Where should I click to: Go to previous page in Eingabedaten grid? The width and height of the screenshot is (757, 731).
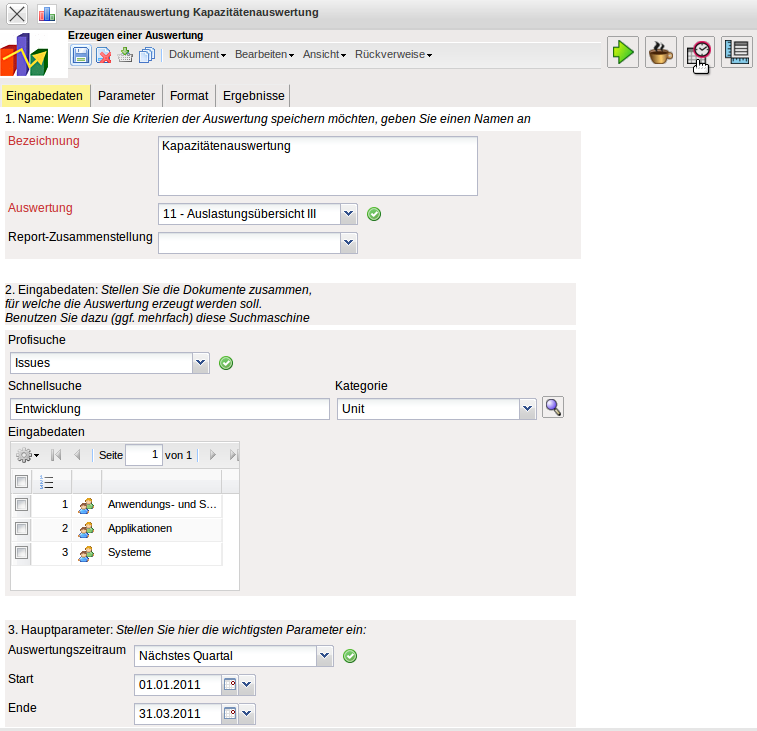tap(77, 455)
